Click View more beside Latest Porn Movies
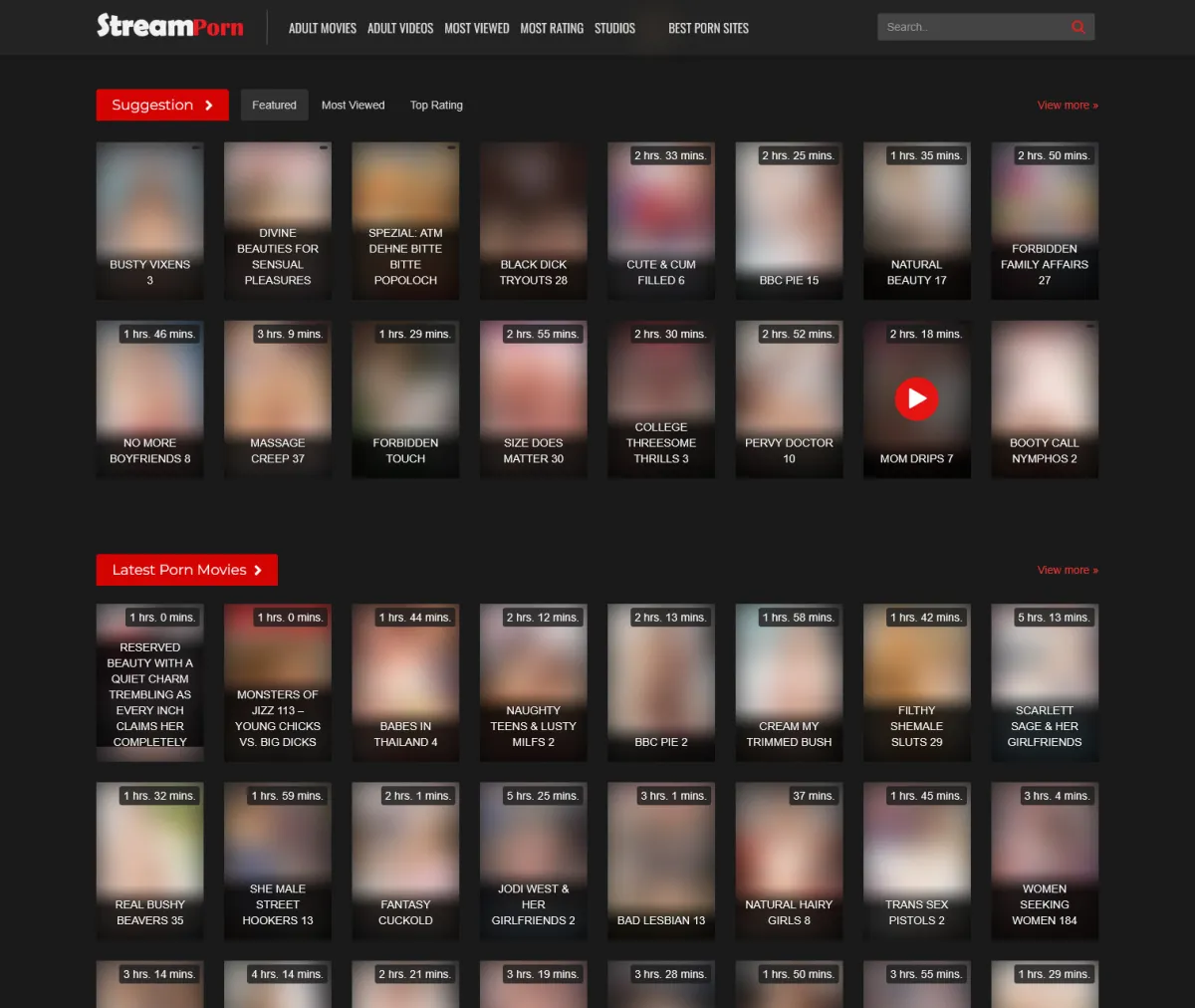This screenshot has width=1195, height=1008. pos(1067,571)
